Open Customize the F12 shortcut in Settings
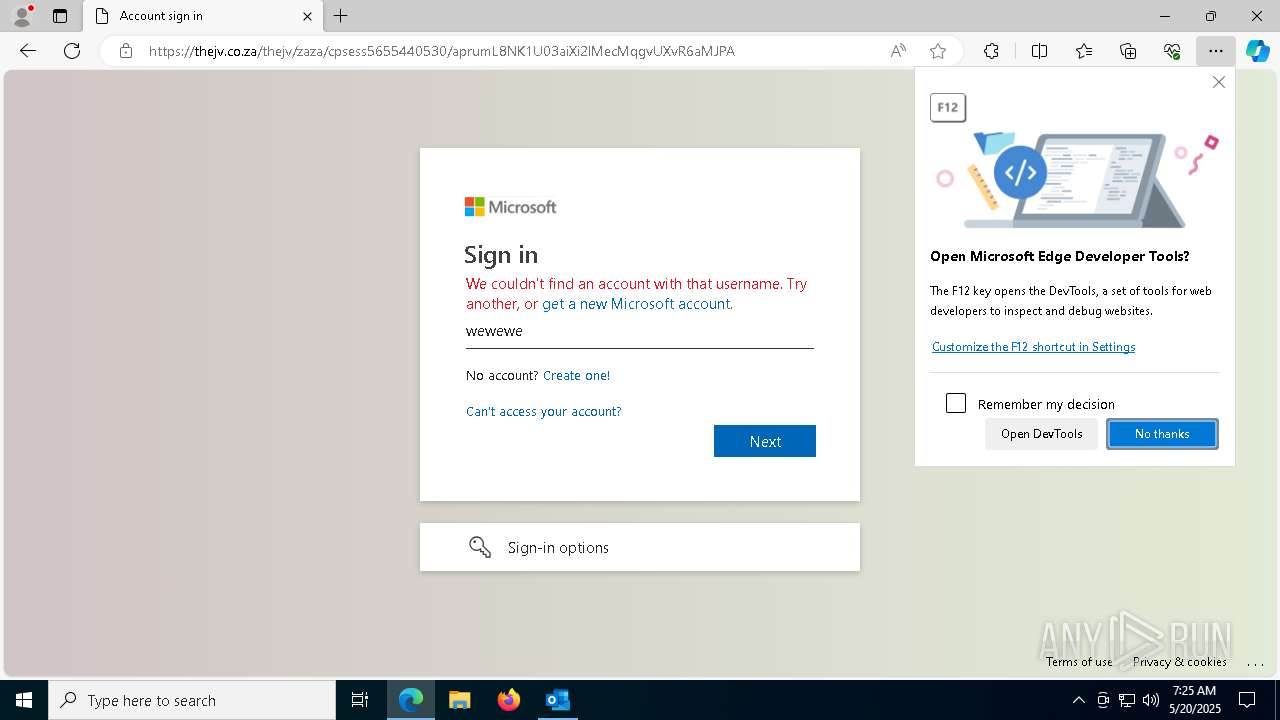 [x=1033, y=347]
